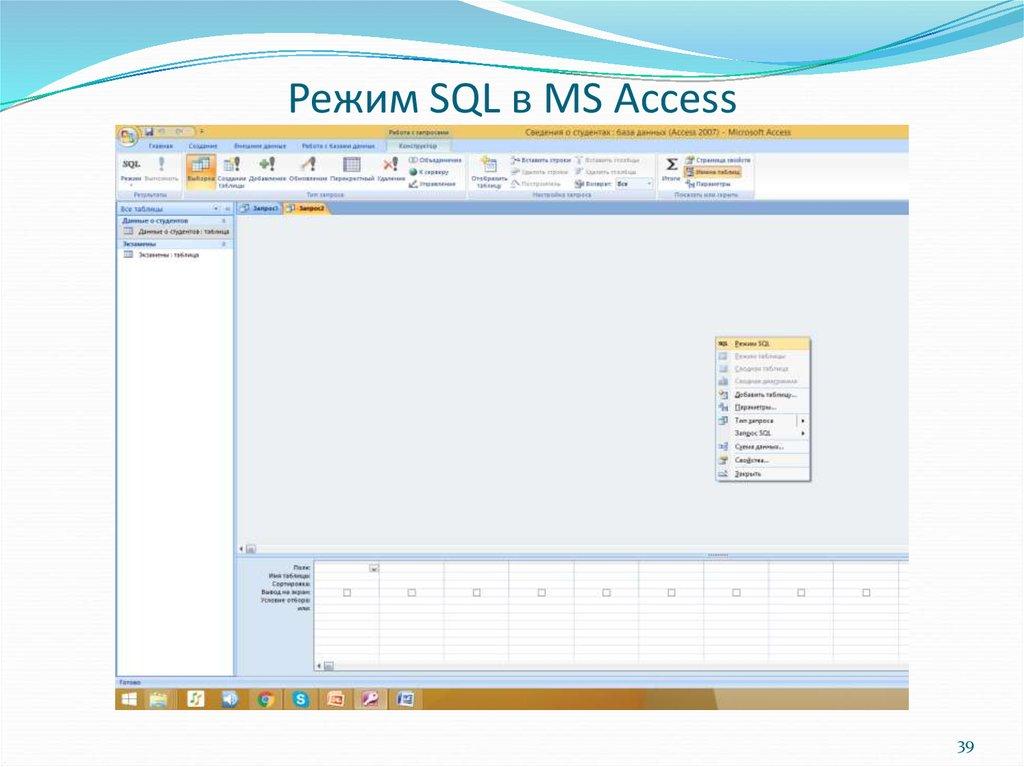Check the first Вывод на экран checkbox
The height and width of the screenshot is (767, 1024).
[347, 593]
